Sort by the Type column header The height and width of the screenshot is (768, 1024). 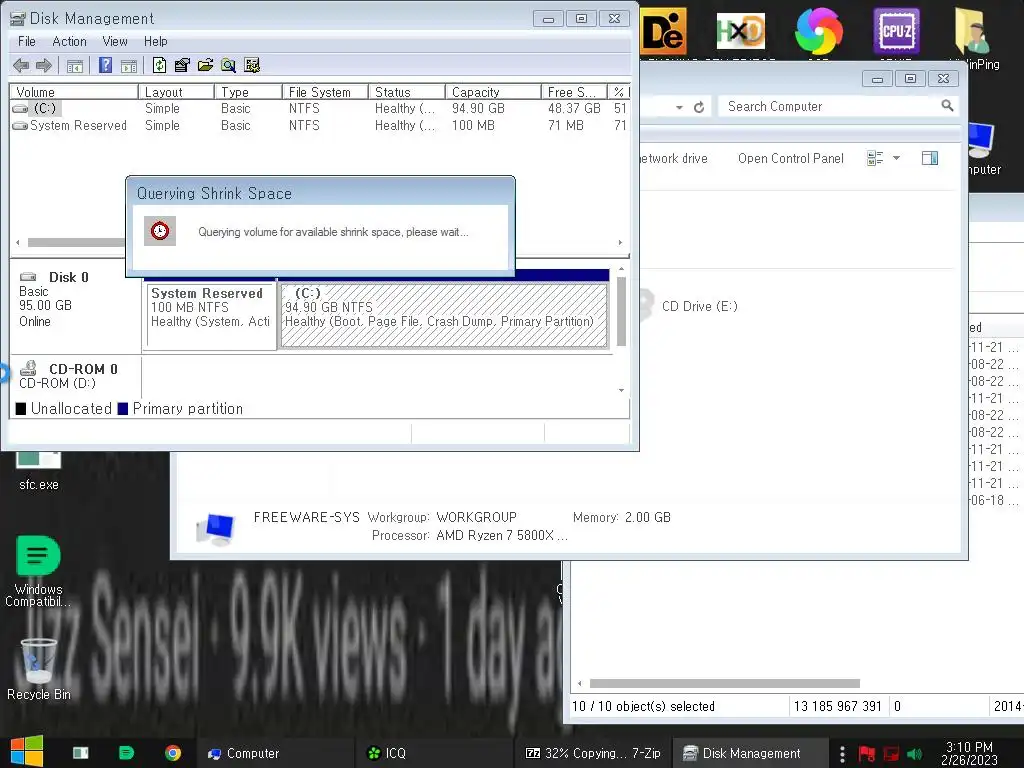(x=248, y=92)
